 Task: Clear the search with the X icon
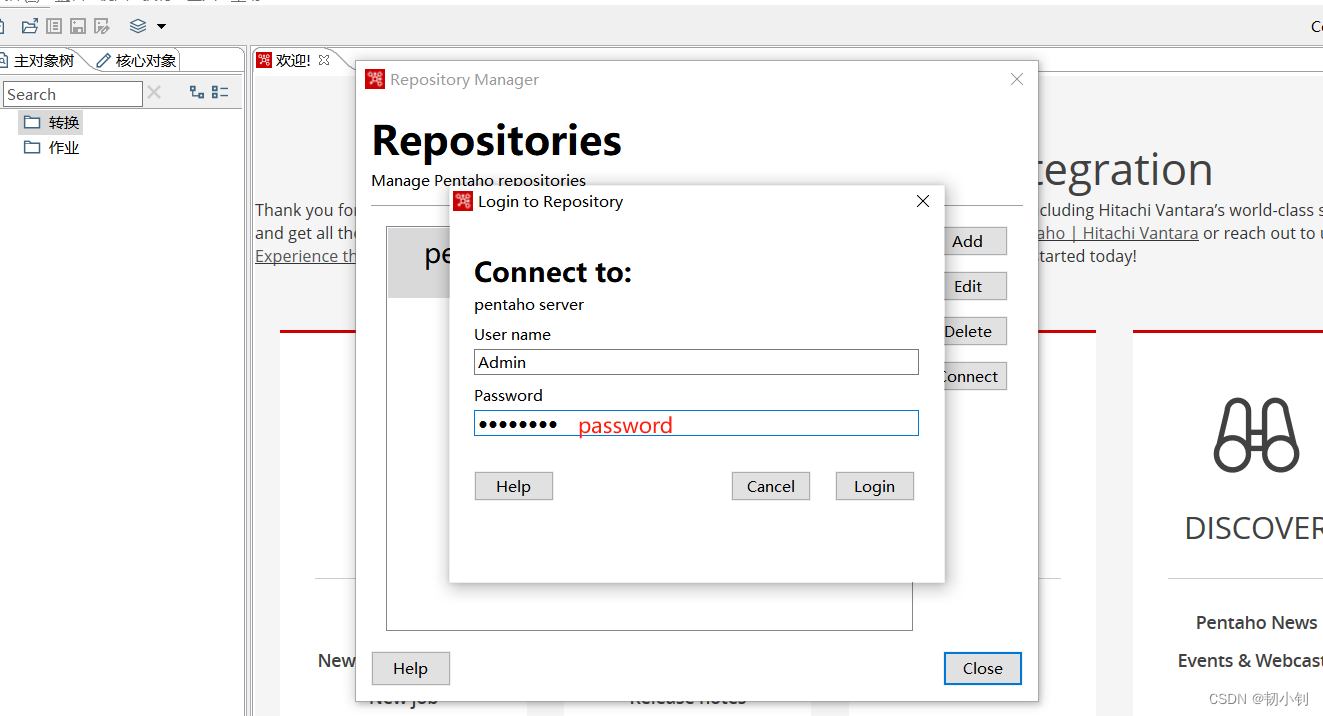click(154, 93)
